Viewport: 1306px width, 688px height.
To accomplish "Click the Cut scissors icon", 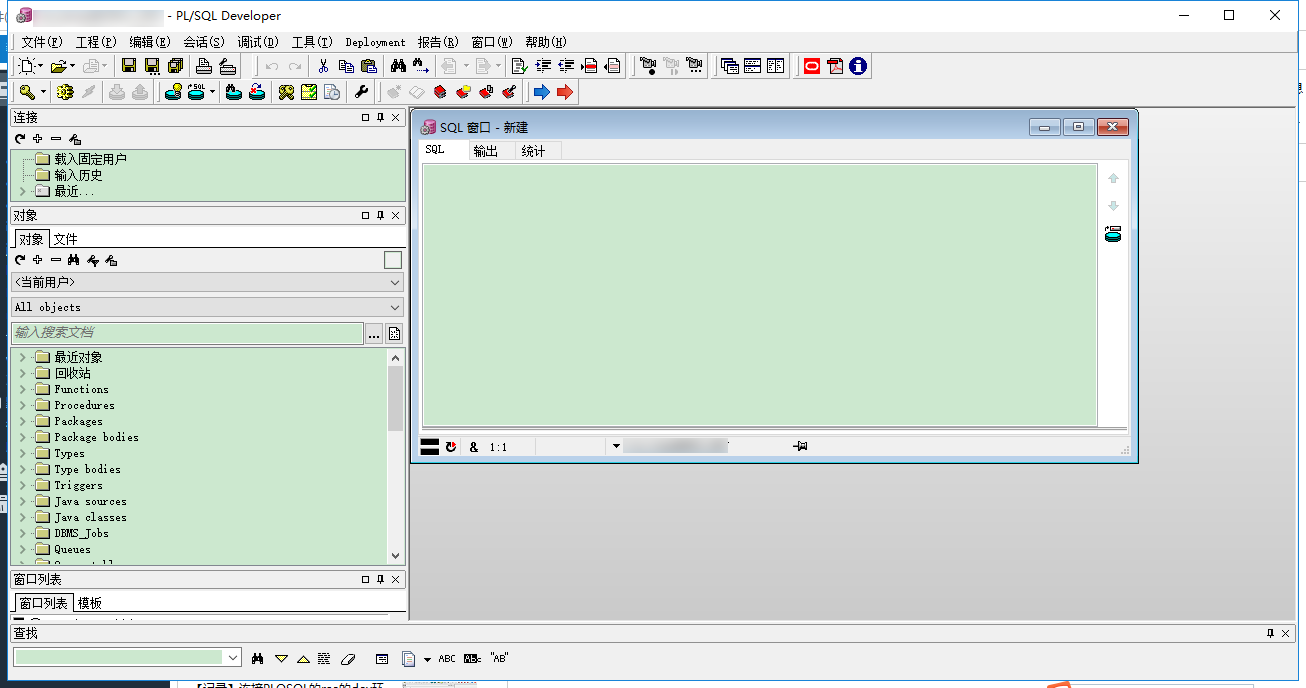I will [x=323, y=66].
